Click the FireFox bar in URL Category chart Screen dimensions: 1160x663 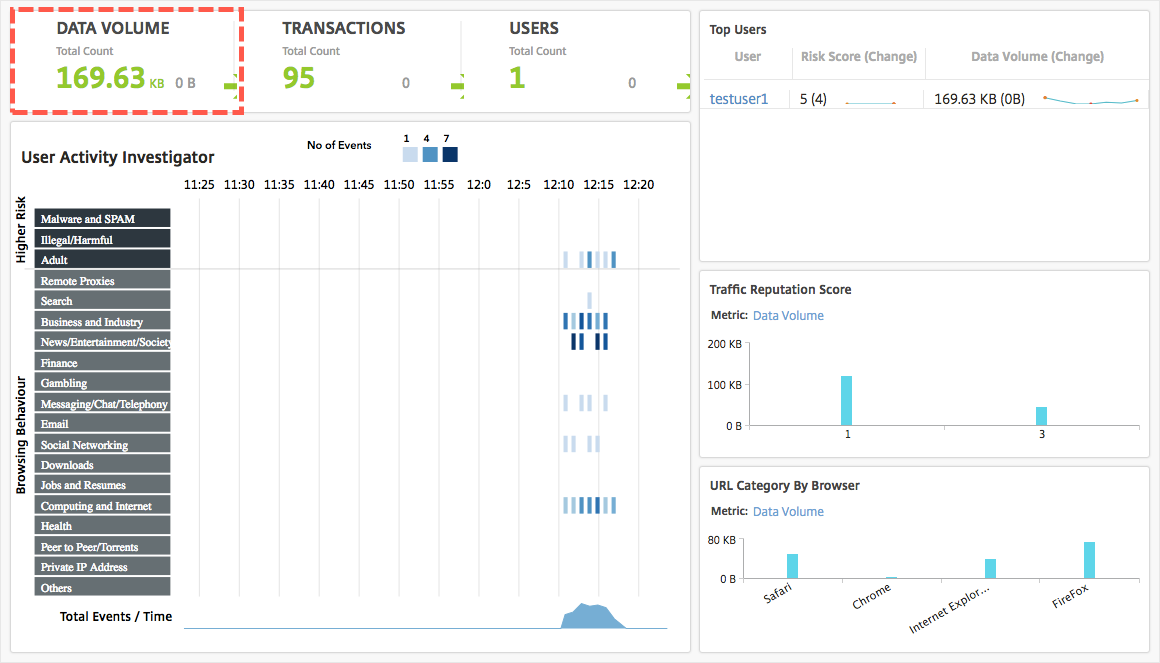point(1089,558)
